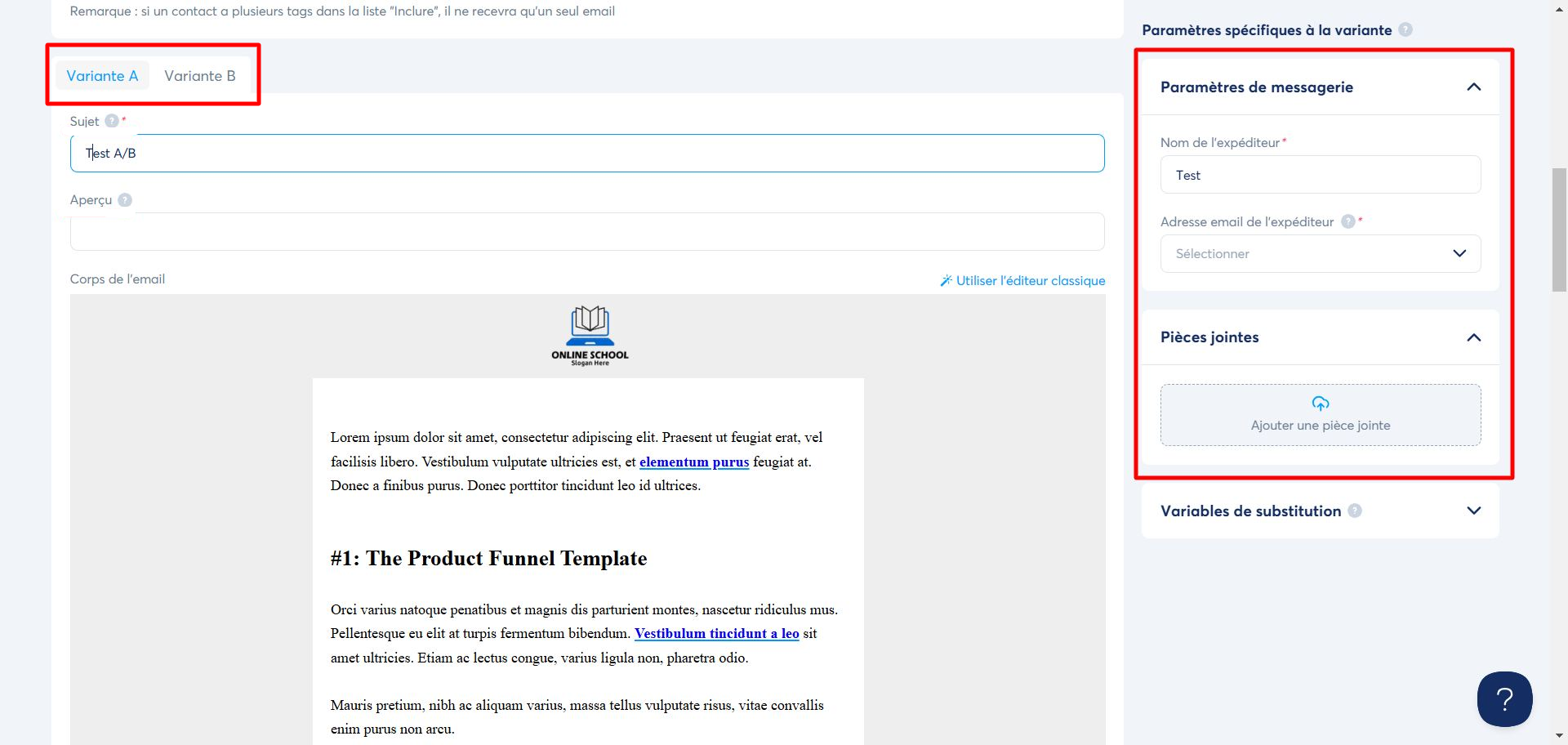Click the Corps de l'email label
The image size is (1568, 745).
(x=118, y=279)
